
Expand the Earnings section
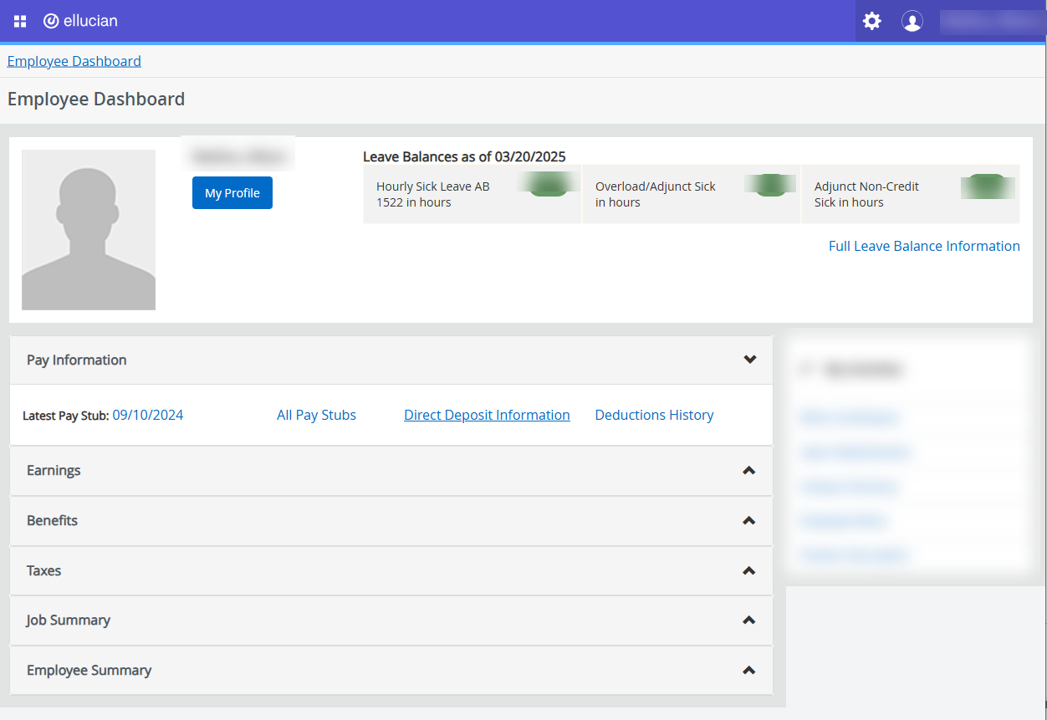(x=748, y=471)
